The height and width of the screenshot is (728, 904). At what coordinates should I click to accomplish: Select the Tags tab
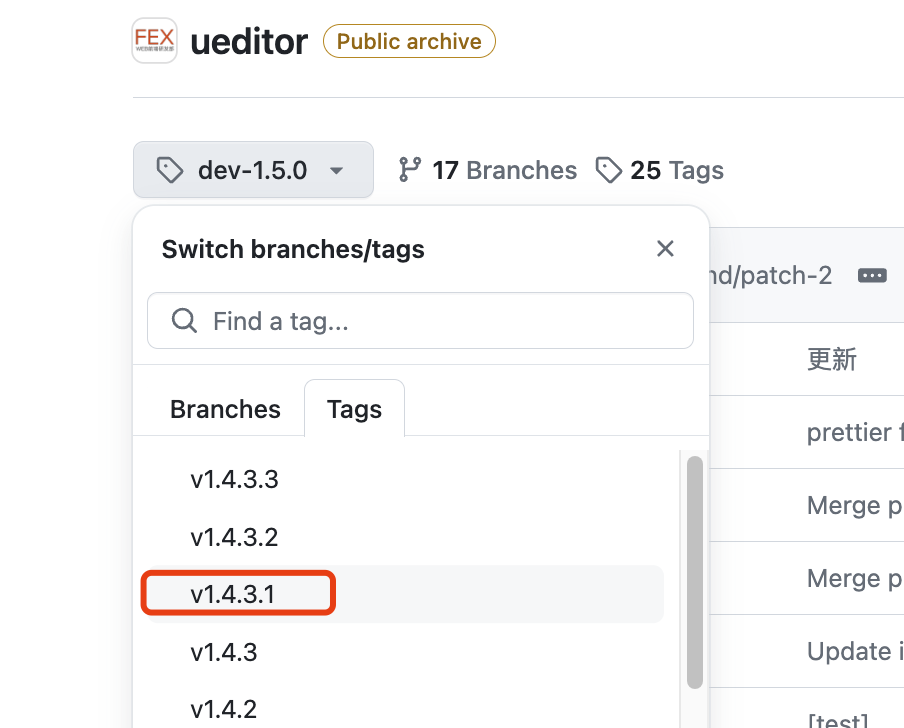click(354, 409)
